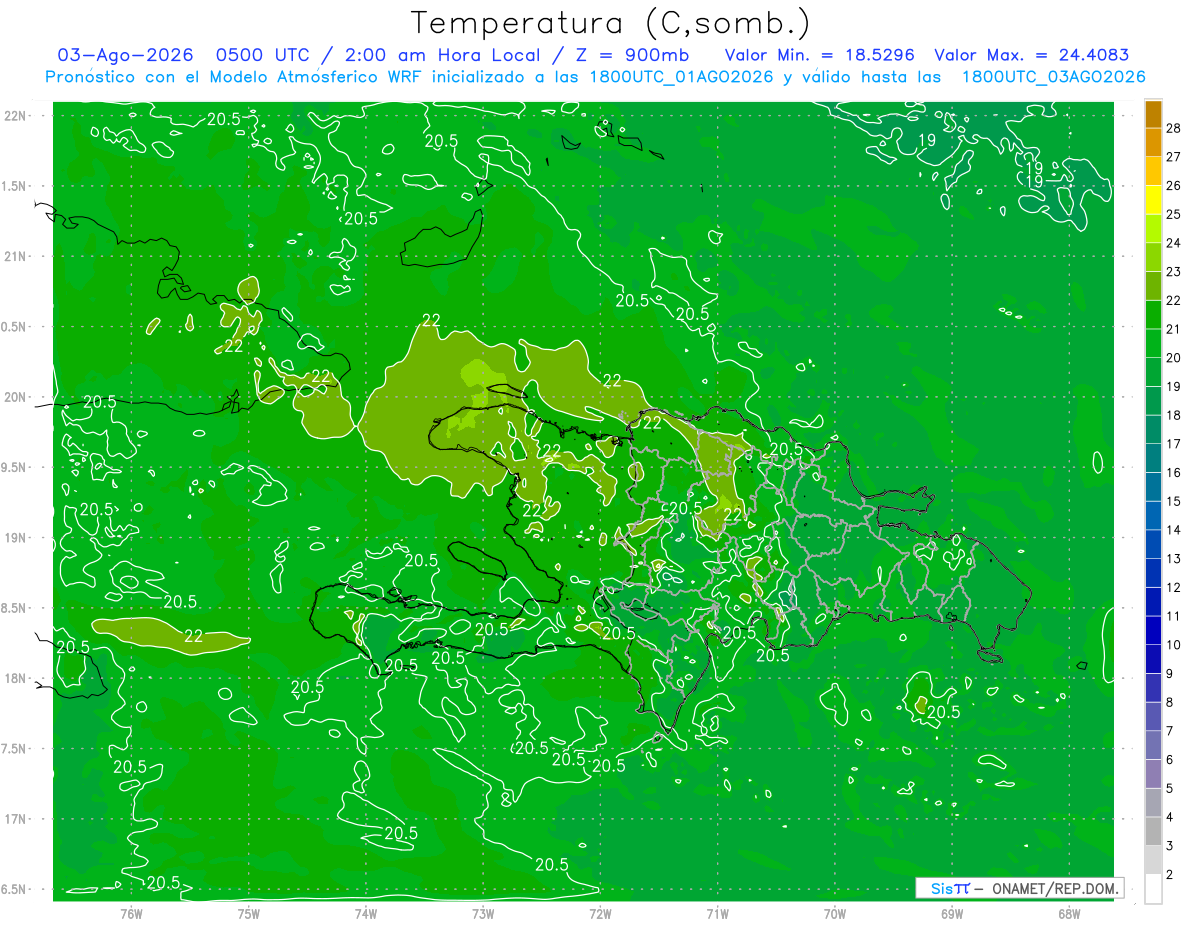Click the longitude label "76W"
The height and width of the screenshot is (927, 1200).
click(x=131, y=913)
